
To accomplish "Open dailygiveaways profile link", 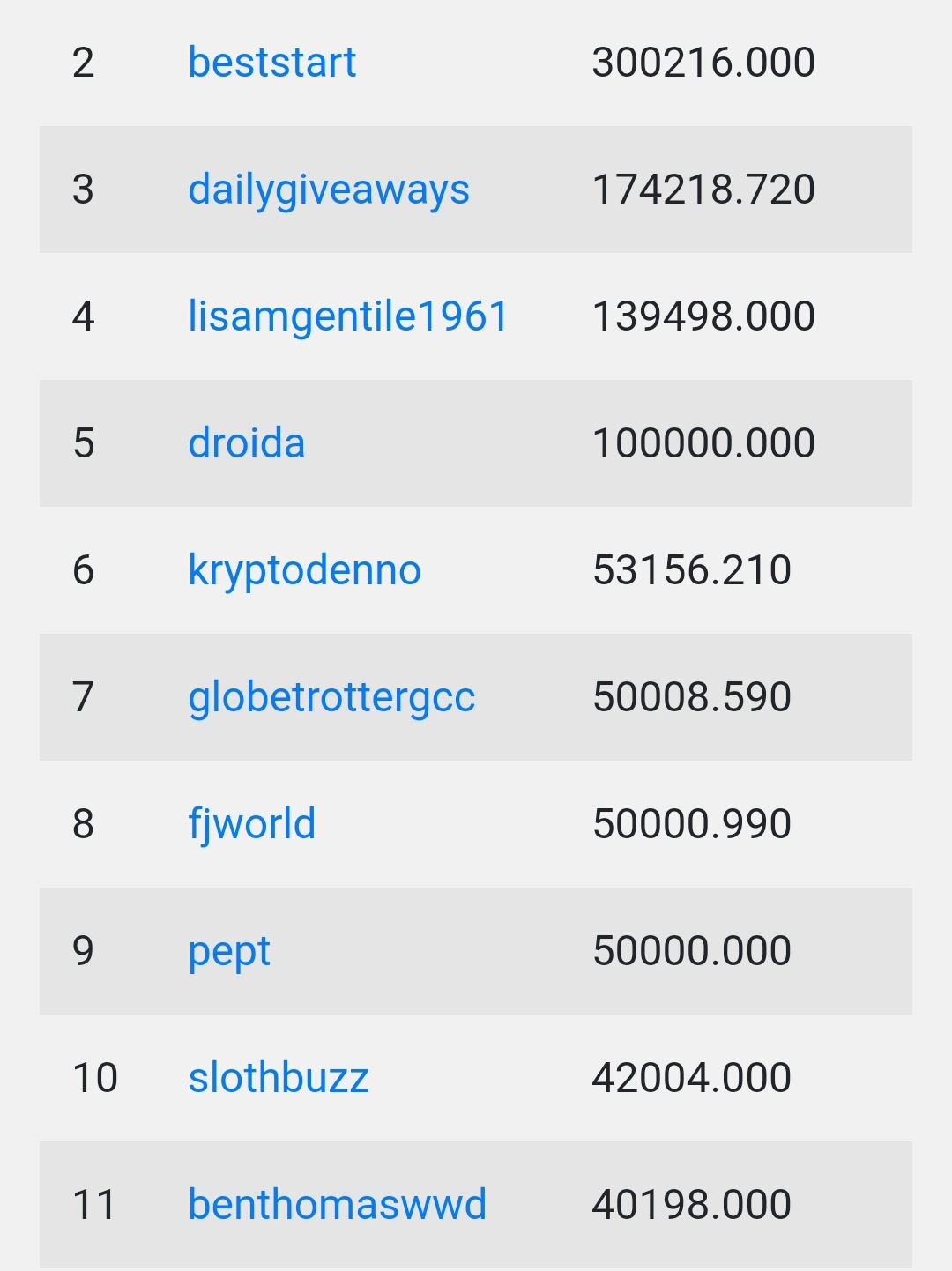I will pos(329,190).
